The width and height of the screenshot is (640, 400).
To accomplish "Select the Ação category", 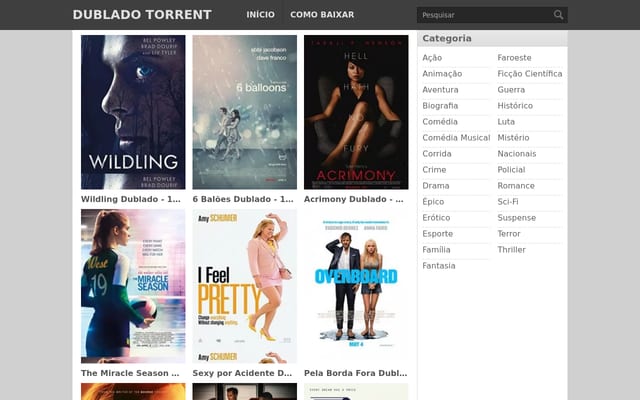I will 432,58.
